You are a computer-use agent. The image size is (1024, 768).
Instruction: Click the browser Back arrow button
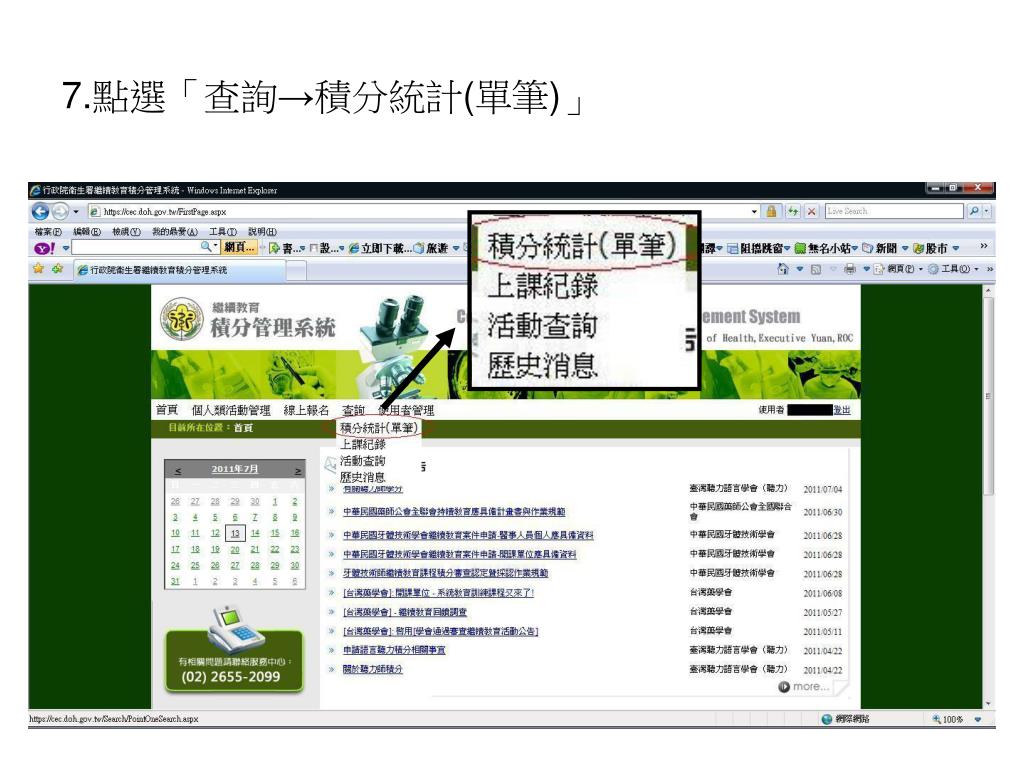click(x=40, y=212)
